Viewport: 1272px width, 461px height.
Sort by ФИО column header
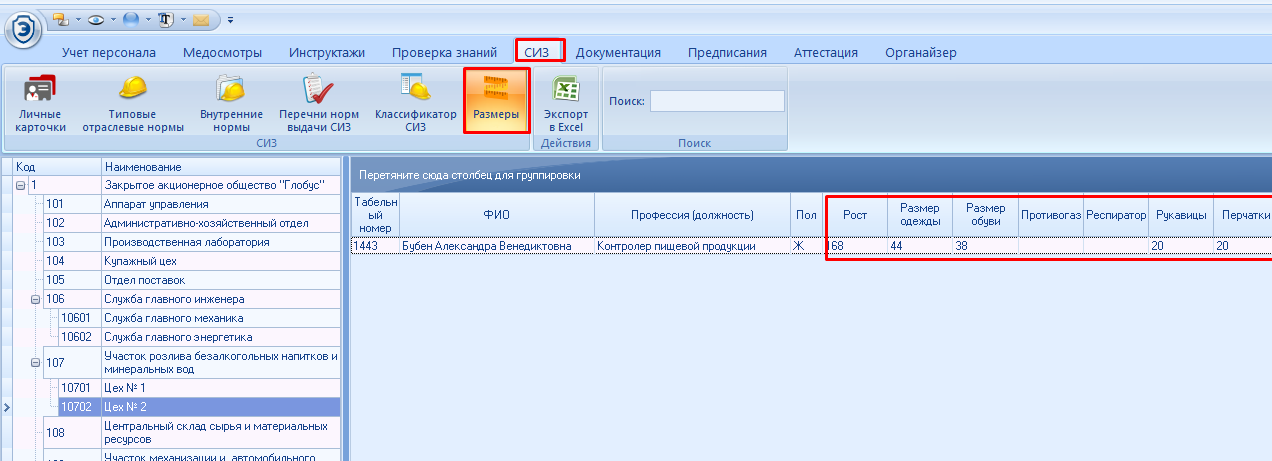point(496,214)
